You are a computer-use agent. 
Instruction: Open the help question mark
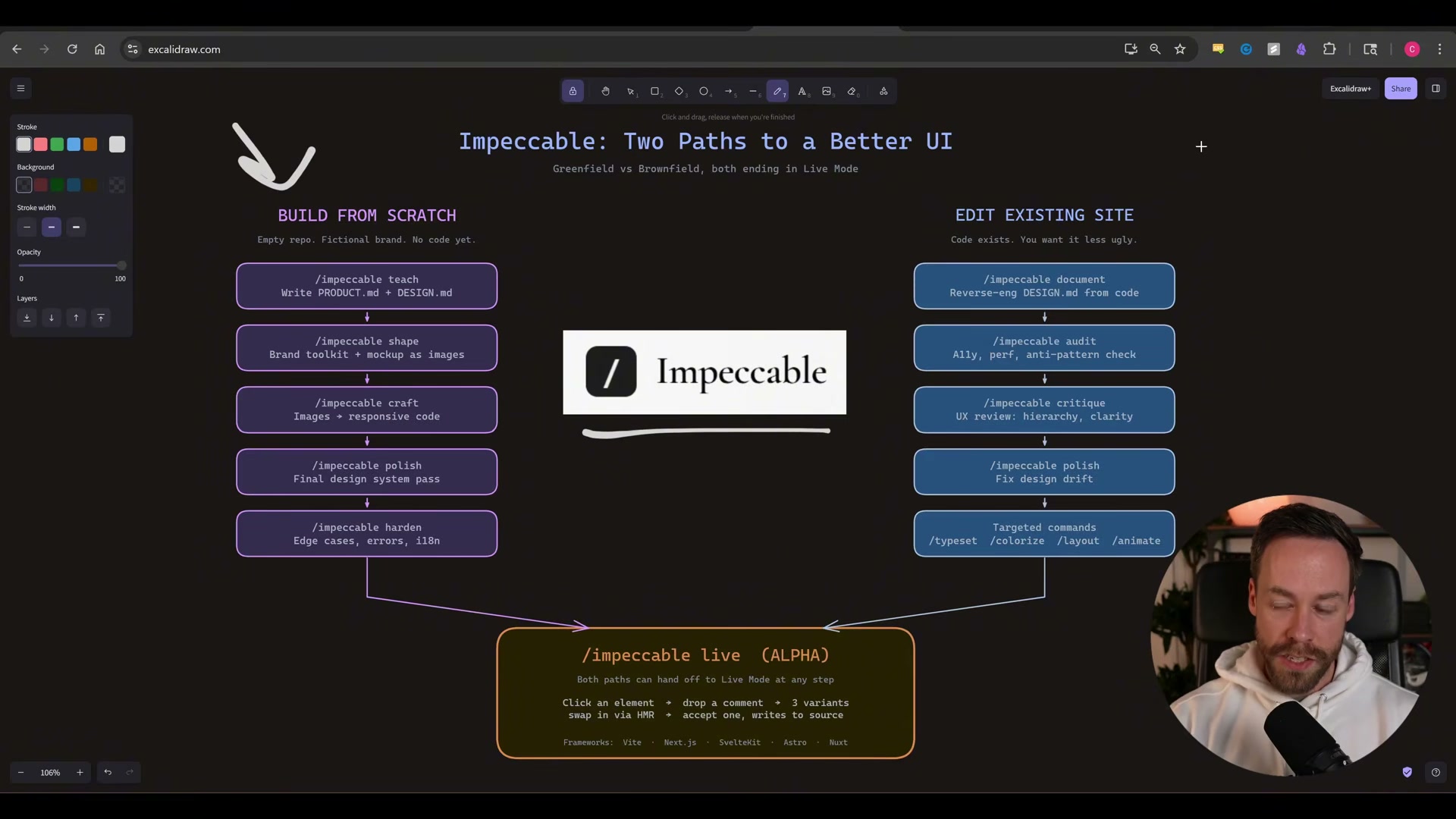pyautogui.click(x=1436, y=772)
